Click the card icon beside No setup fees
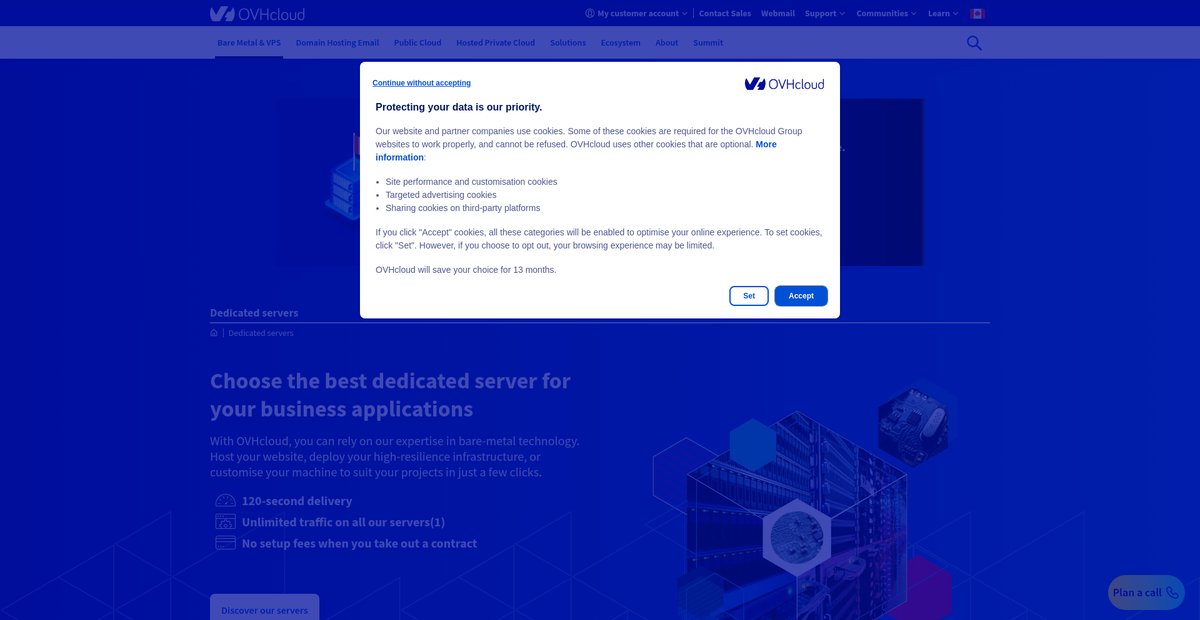The width and height of the screenshot is (1200, 620). click(x=225, y=543)
